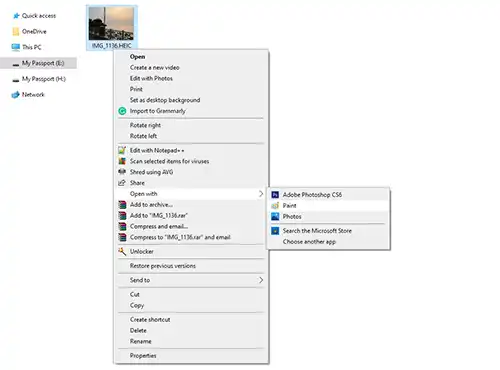This screenshot has width=500, height=370.
Task: Select Shred using AVG
Action: tap(191, 172)
